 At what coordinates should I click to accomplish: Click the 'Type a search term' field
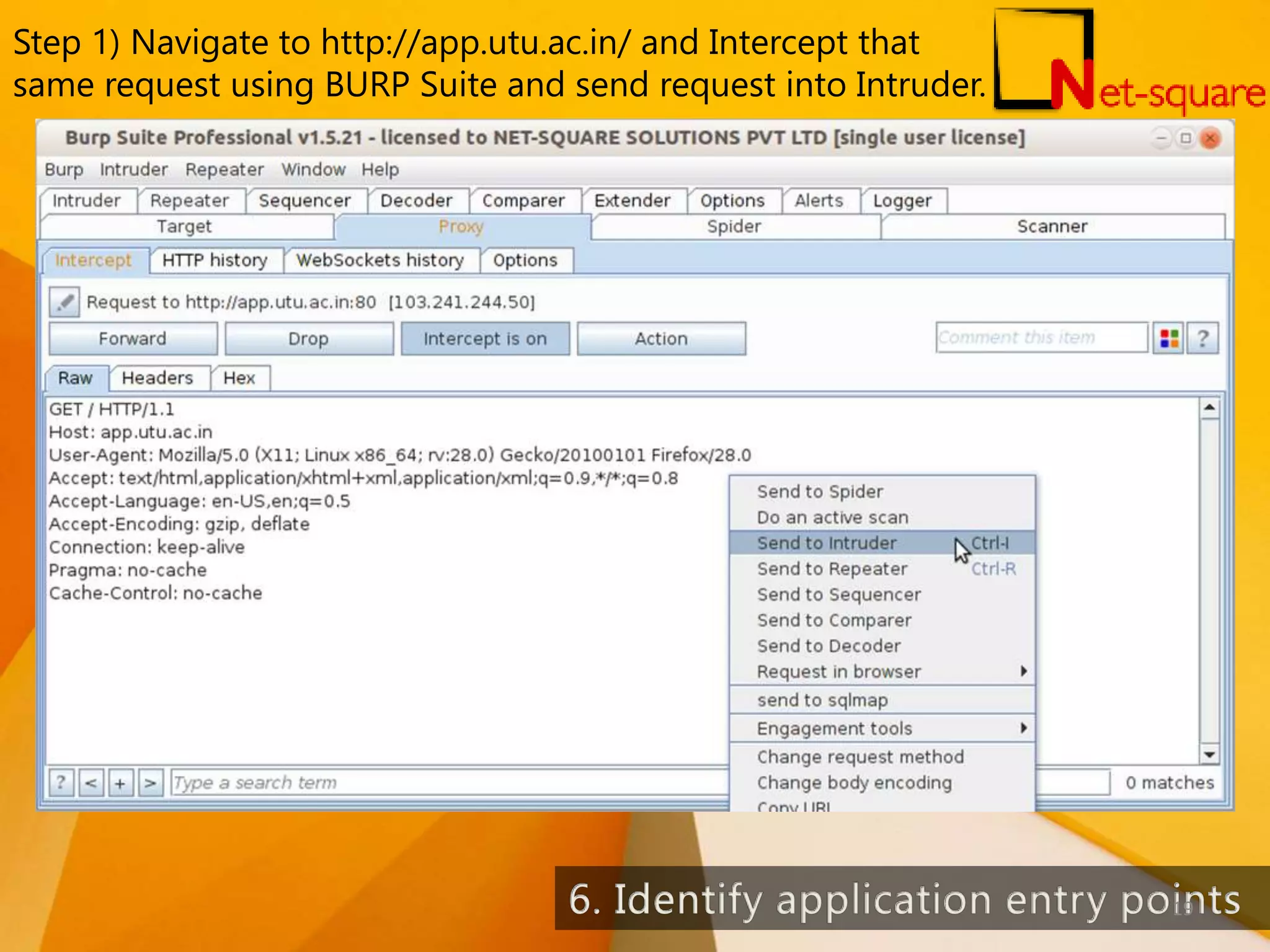(450, 783)
